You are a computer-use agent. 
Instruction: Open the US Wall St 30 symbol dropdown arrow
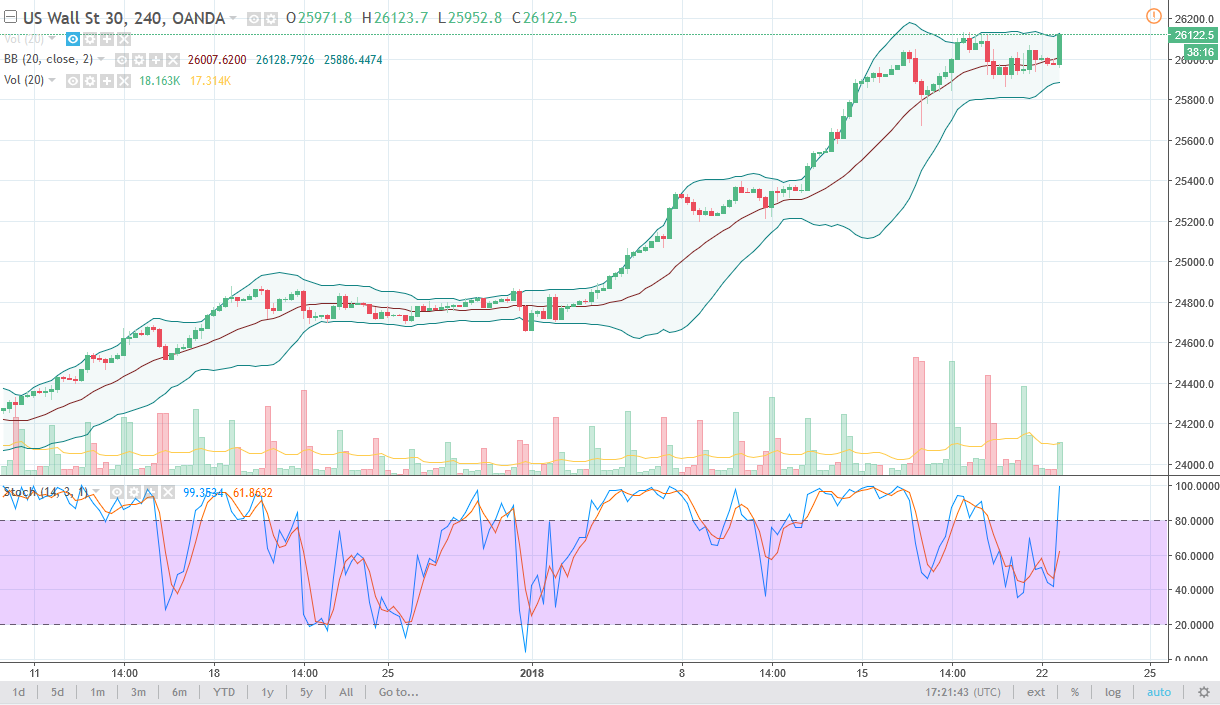click(233, 18)
